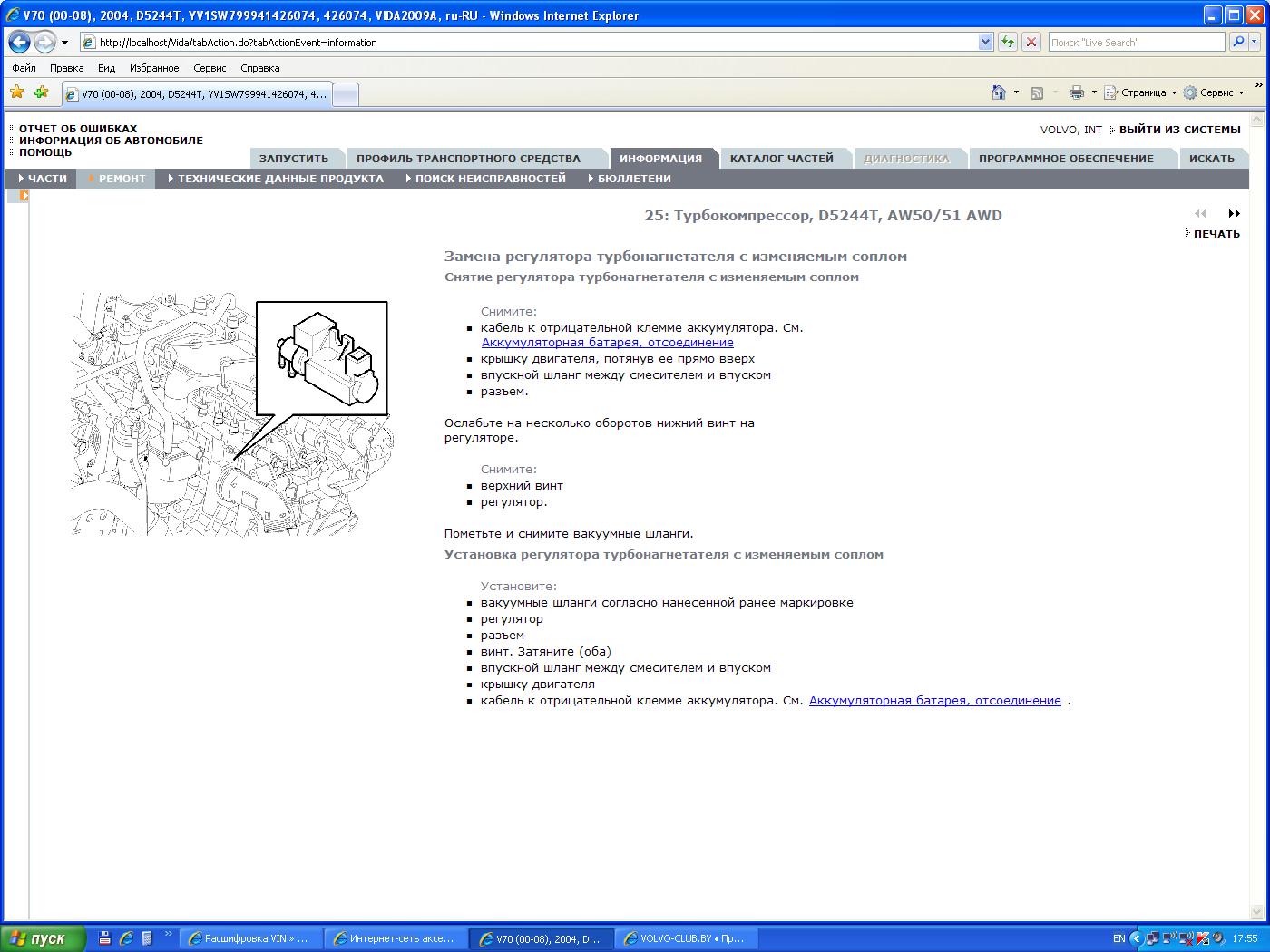Click ВЫЙТИ ИЗ СИСТЕМЫ logout link
Image resolution: width=1270 pixels, height=952 pixels.
click(1179, 130)
